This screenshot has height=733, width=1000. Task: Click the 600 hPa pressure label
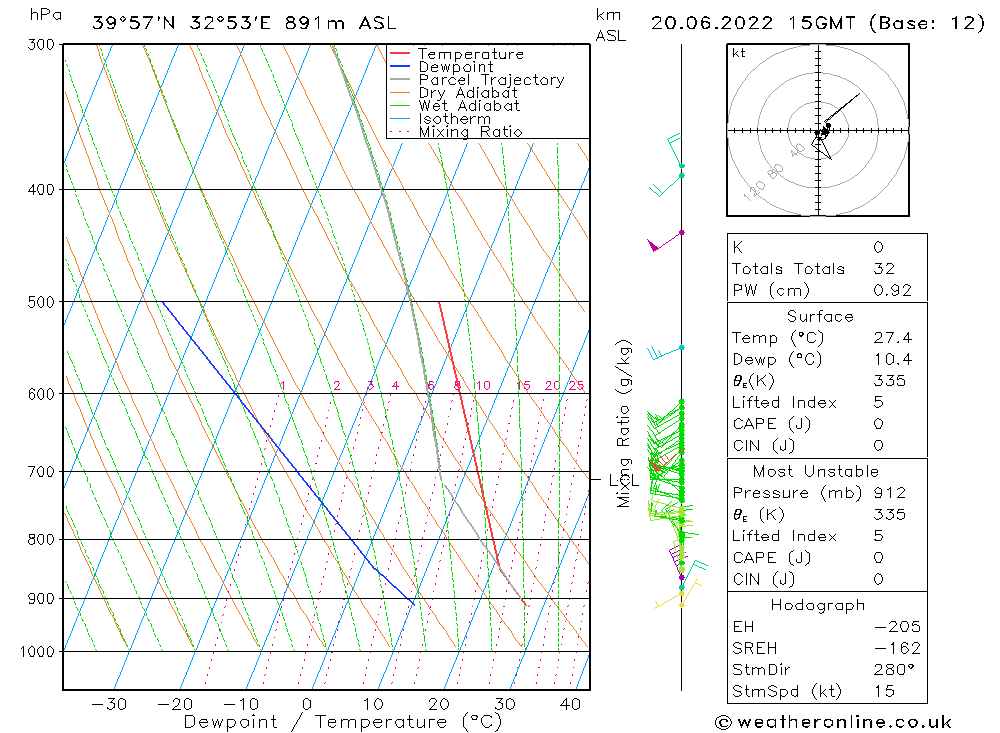[41, 394]
